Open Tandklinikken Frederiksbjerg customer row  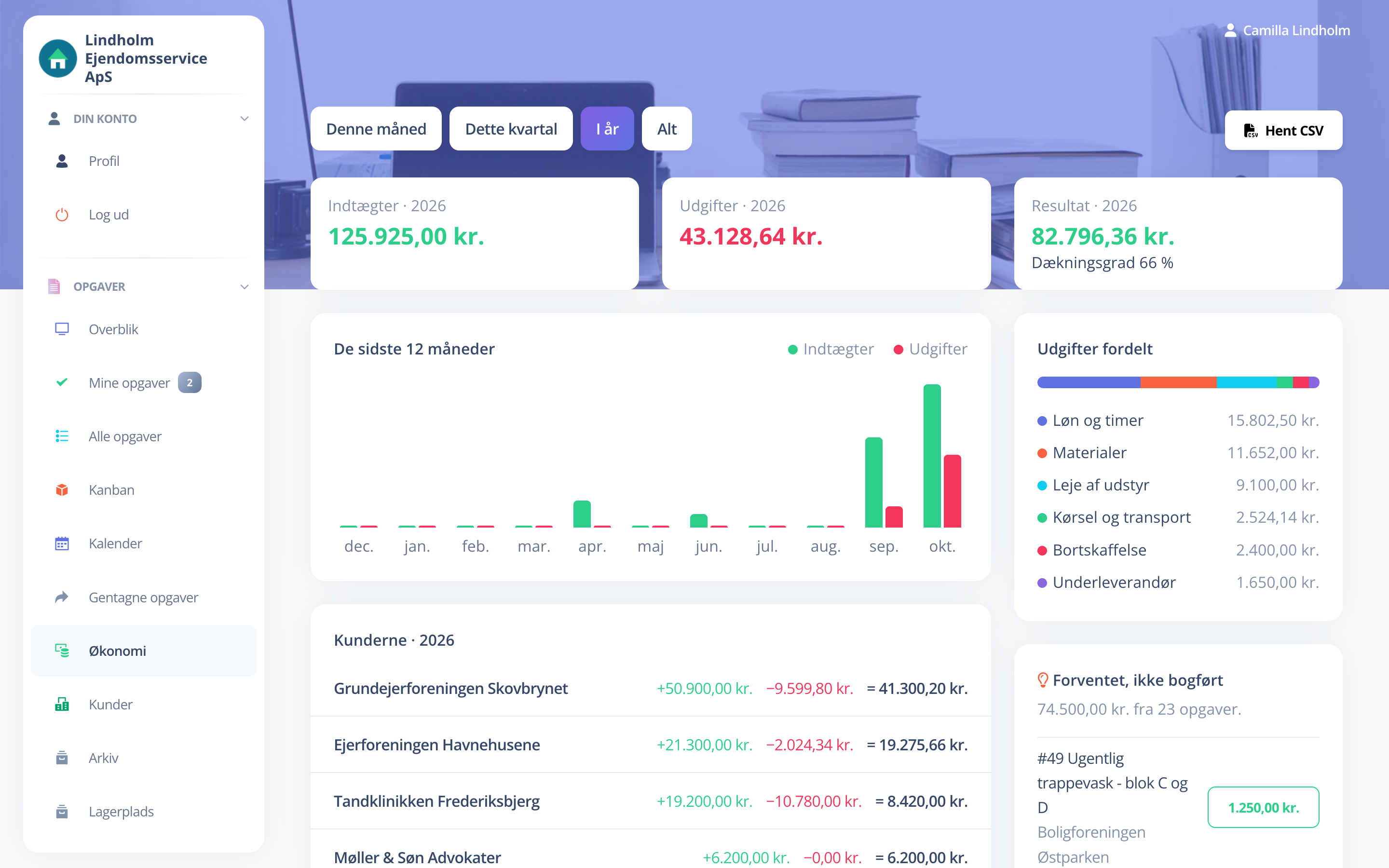click(x=650, y=801)
